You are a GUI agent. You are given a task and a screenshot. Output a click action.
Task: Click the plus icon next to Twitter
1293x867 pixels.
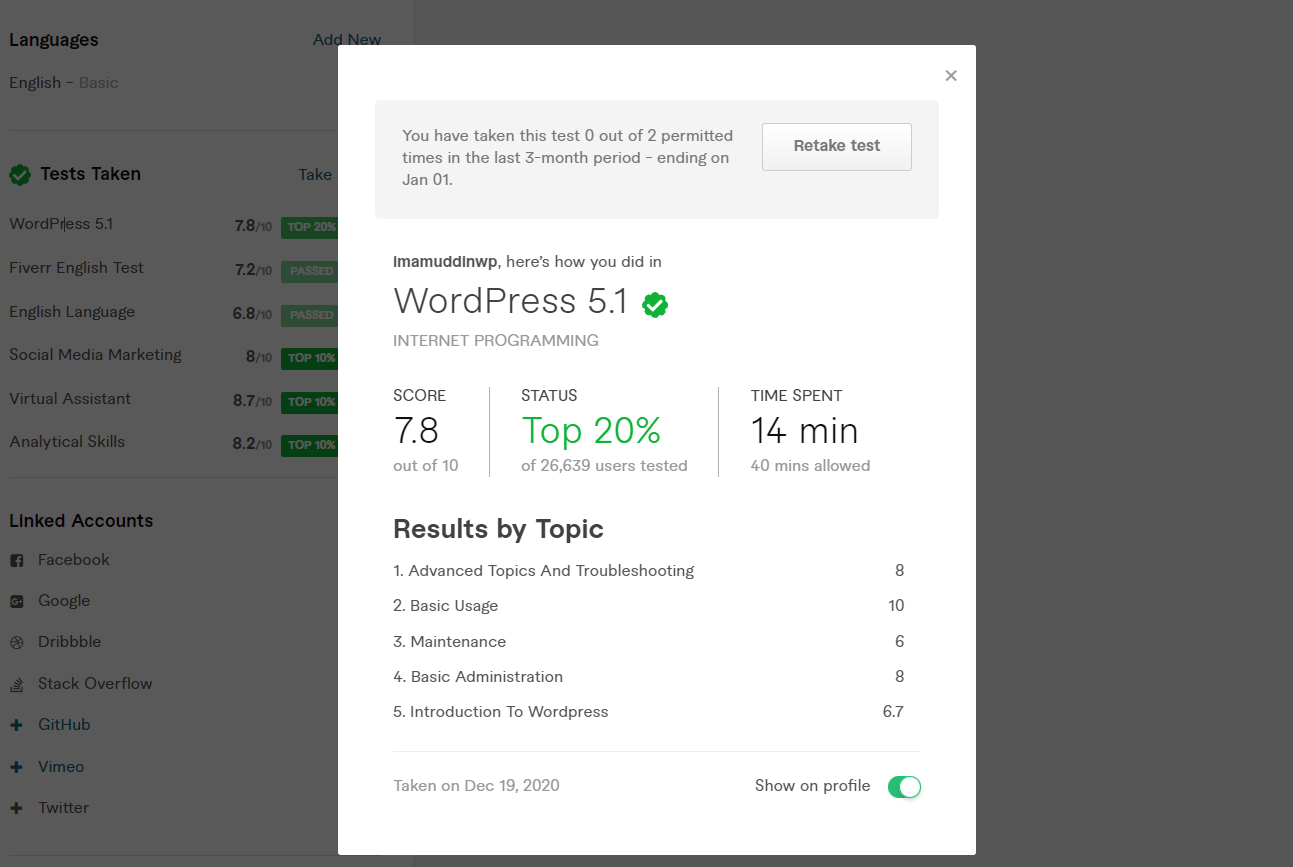coord(16,809)
